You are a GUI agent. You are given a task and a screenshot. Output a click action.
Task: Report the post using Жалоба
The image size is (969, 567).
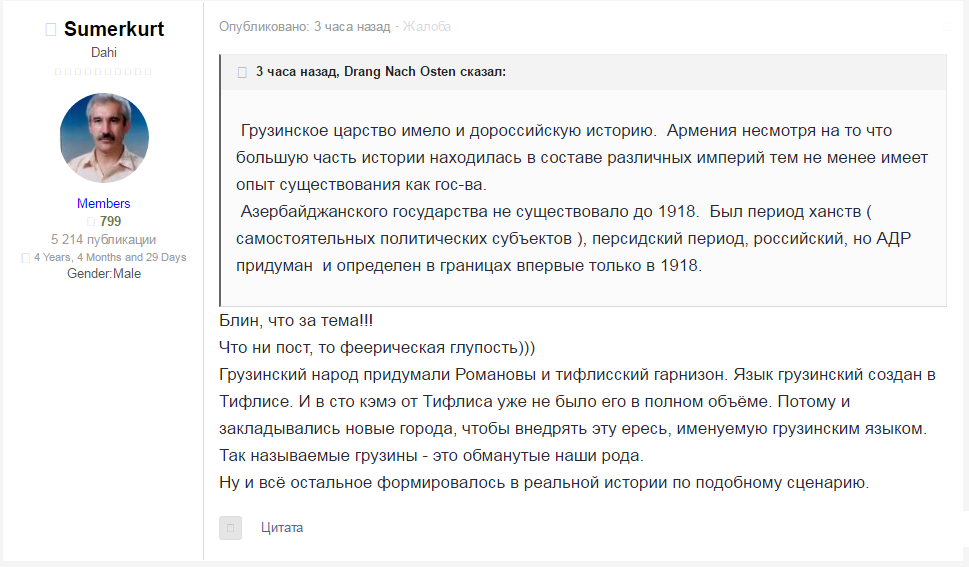pos(427,27)
